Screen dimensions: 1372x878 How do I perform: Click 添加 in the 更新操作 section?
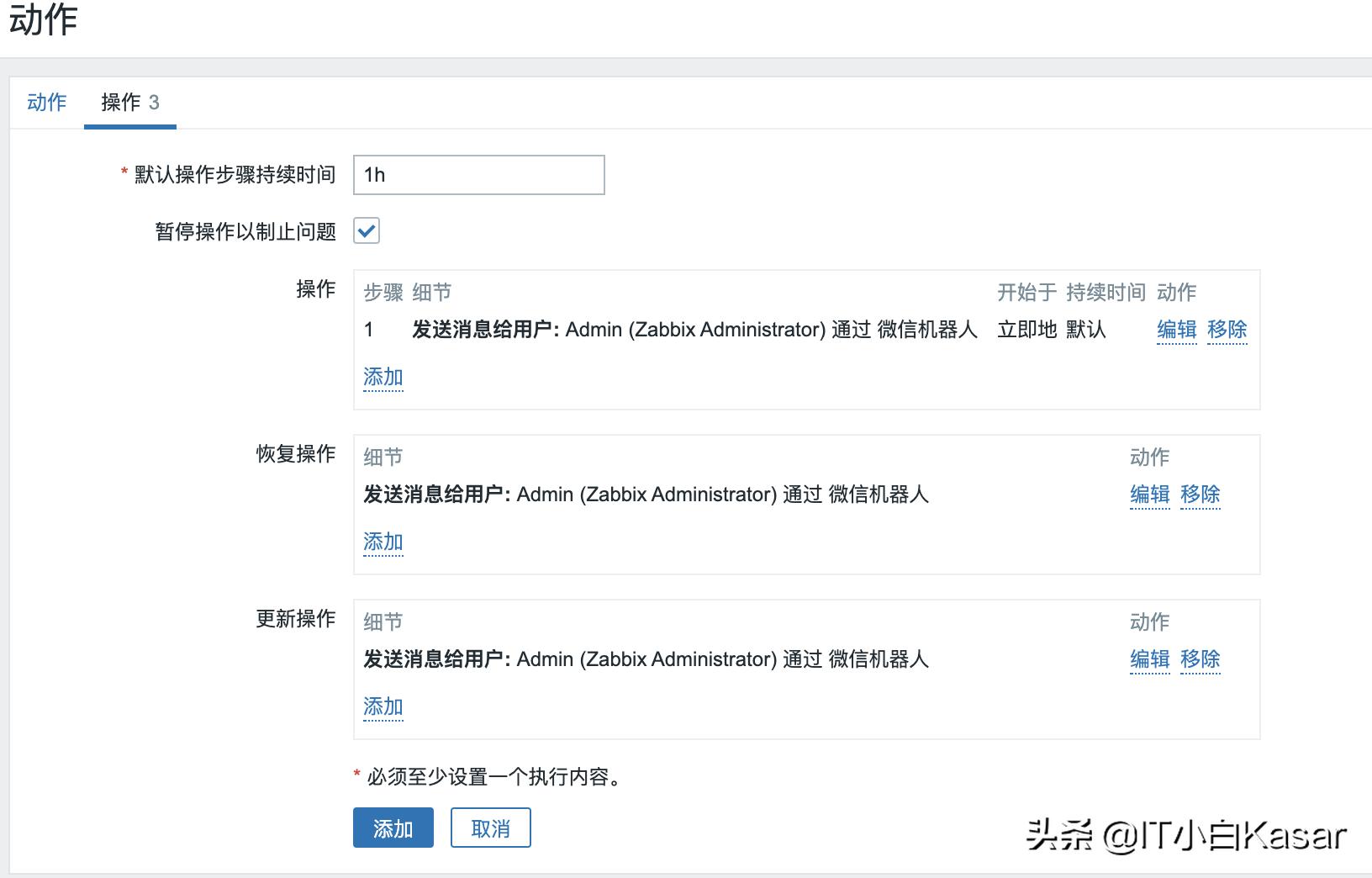(383, 707)
